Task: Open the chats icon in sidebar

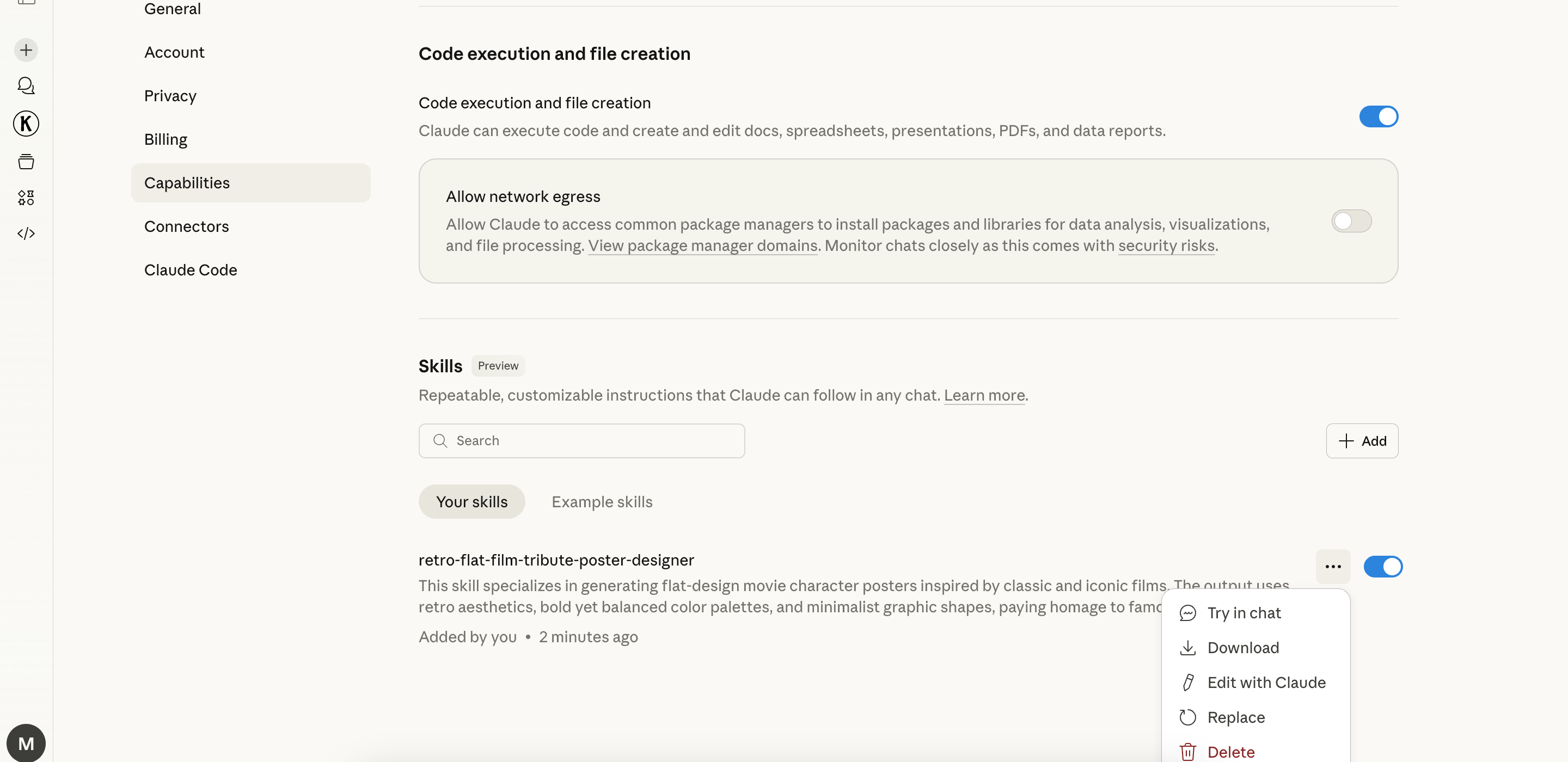Action: 26,86
